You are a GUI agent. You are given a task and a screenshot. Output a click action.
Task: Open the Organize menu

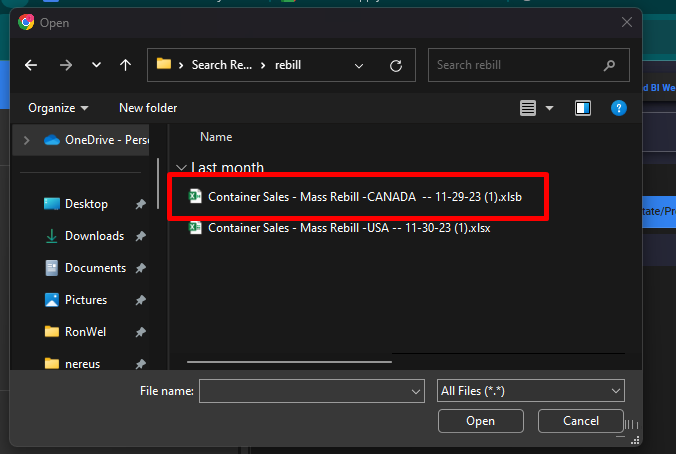(x=58, y=107)
